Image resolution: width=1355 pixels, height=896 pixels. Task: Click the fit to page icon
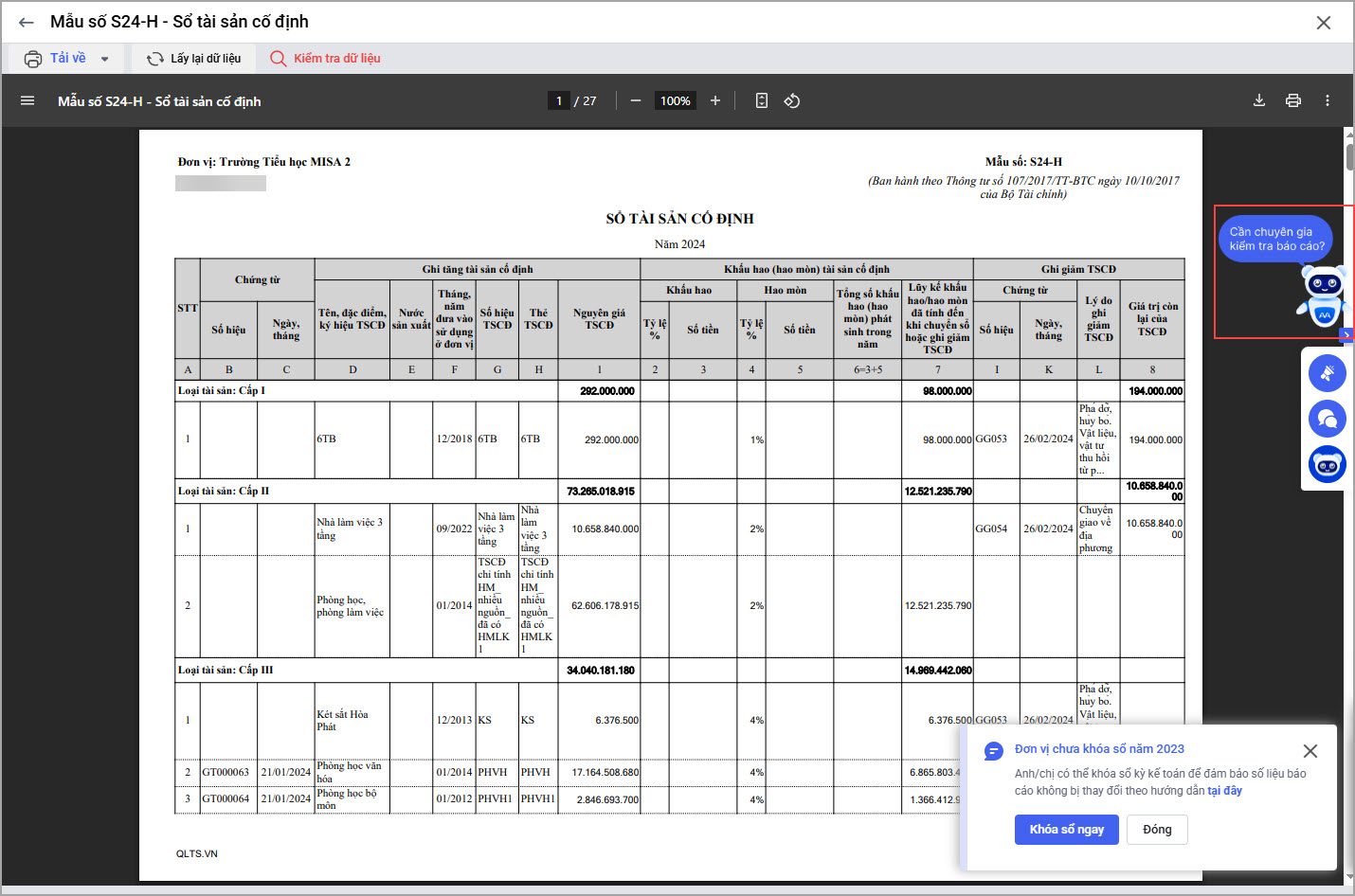coord(762,100)
